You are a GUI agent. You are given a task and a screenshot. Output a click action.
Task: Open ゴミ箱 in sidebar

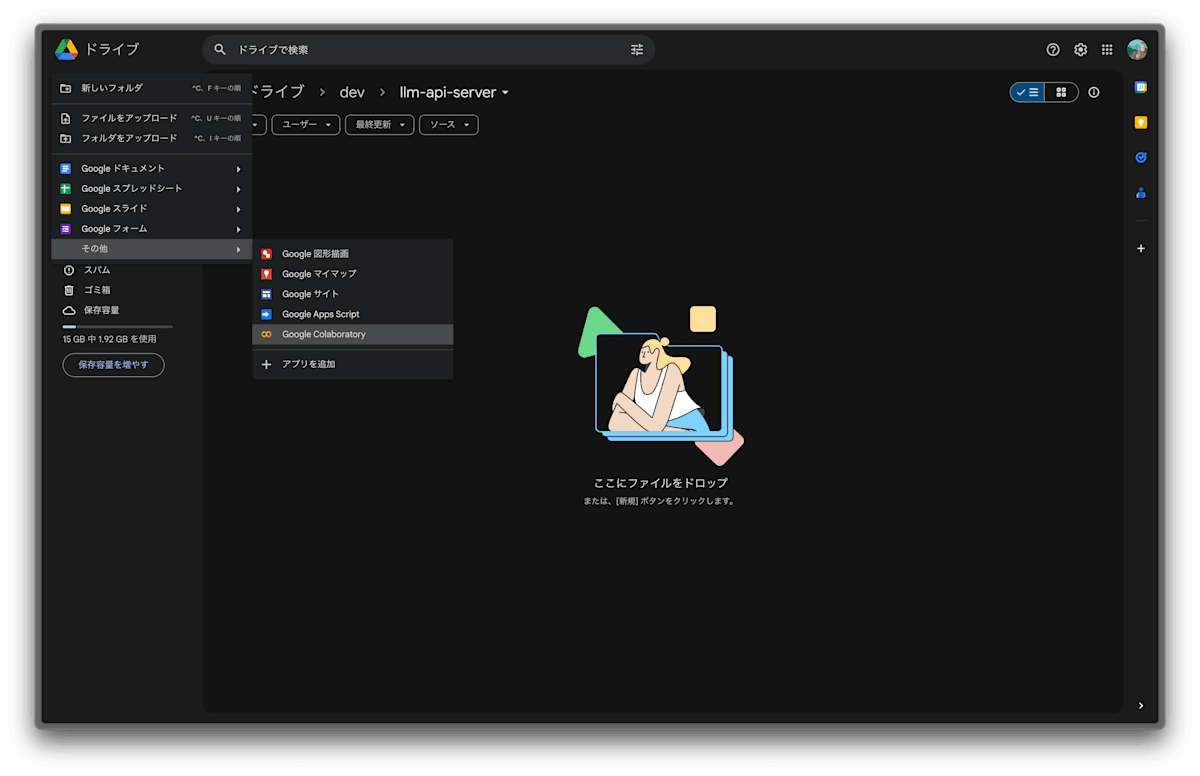pos(97,290)
